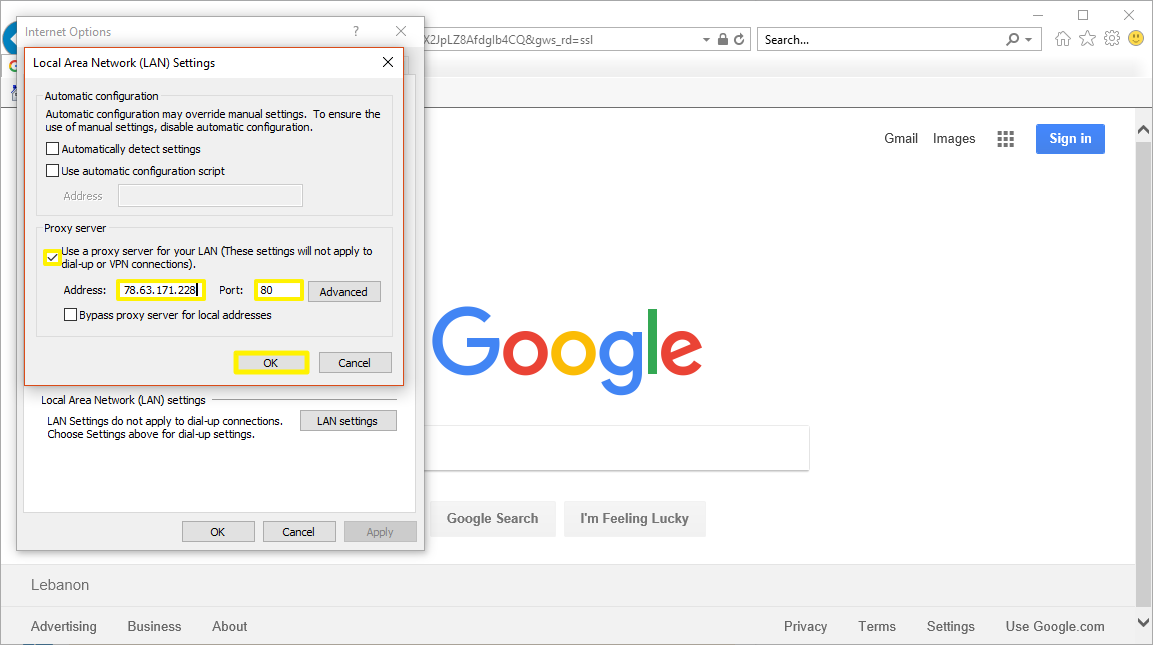Click the page scrollbar up arrow

click(1143, 130)
